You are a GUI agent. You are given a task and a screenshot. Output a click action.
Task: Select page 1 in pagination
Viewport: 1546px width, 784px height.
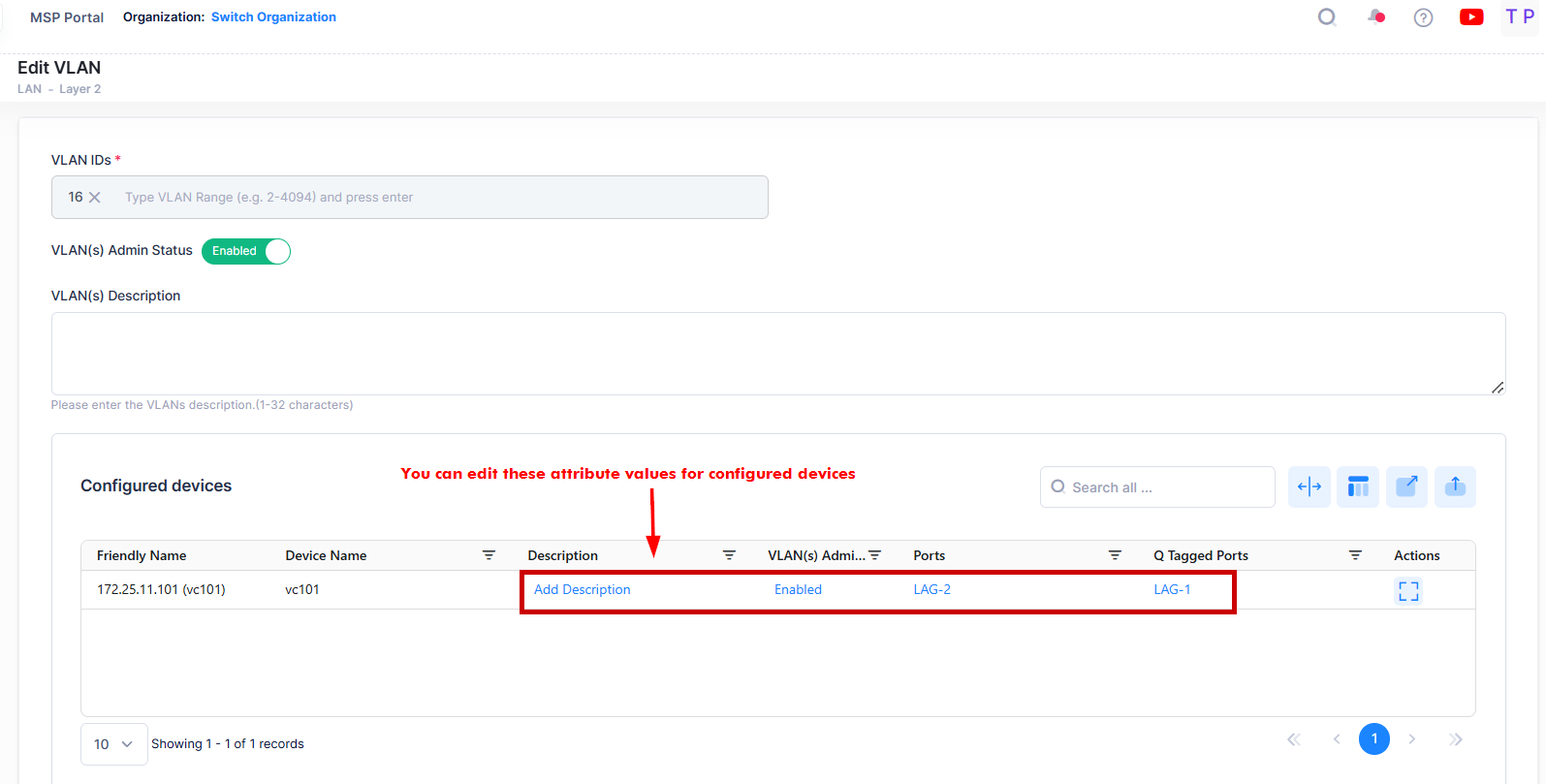tap(1373, 738)
